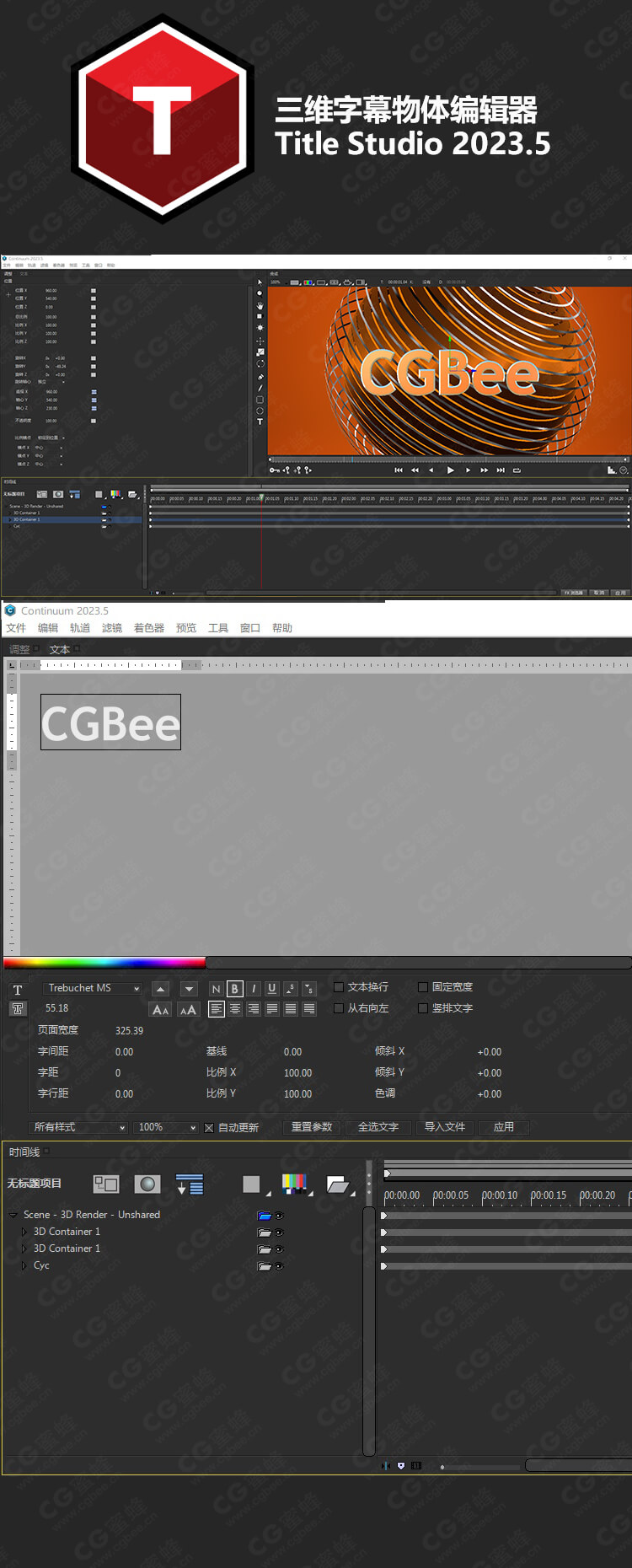Switch to the 调整 tab

(19, 649)
